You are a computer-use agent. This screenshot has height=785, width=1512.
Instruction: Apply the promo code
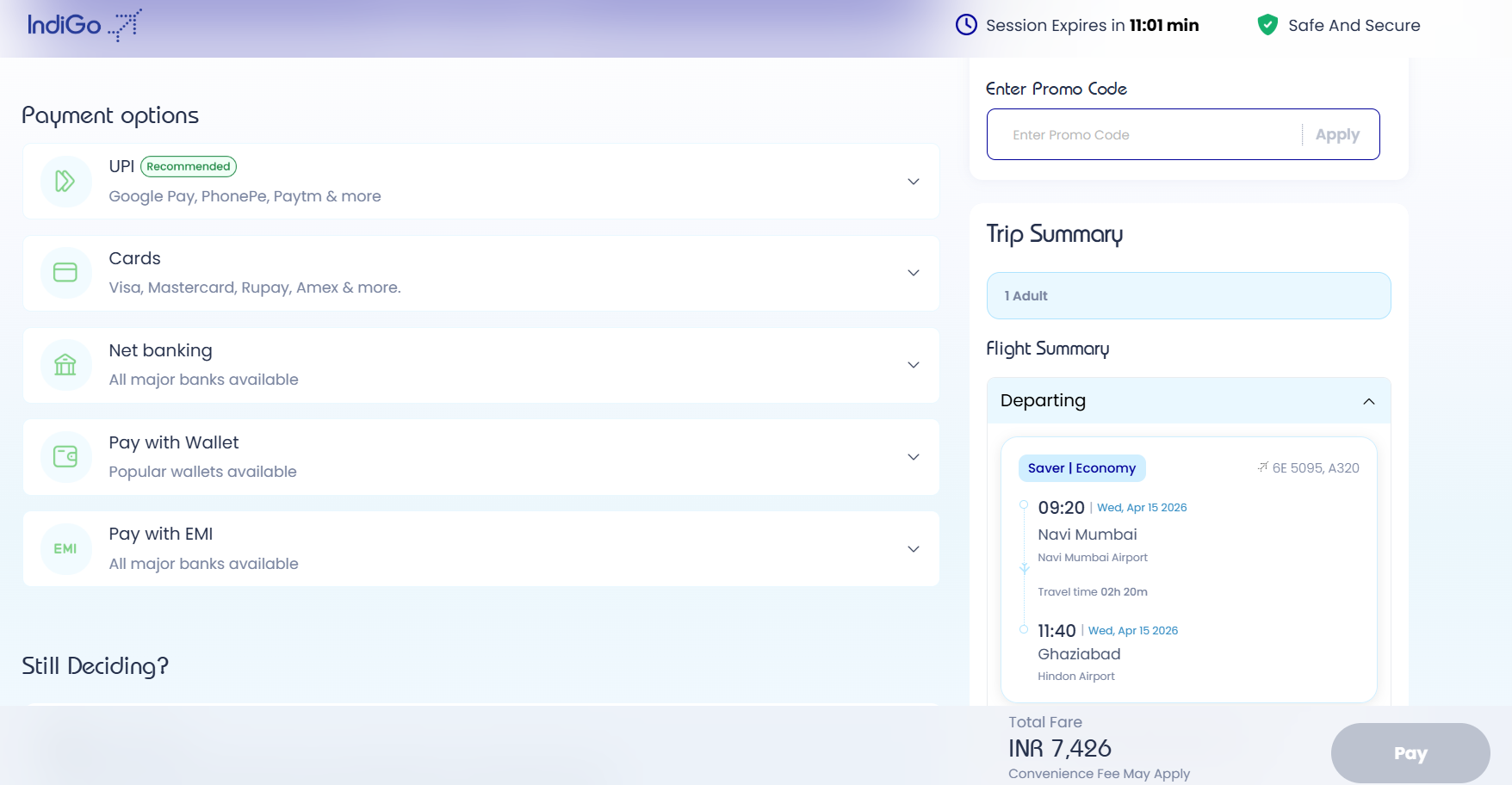coord(1336,135)
